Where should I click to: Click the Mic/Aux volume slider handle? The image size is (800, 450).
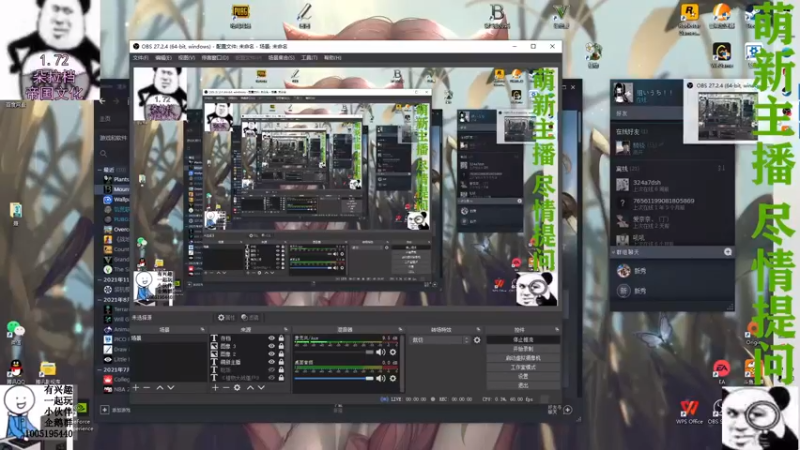click(x=369, y=352)
